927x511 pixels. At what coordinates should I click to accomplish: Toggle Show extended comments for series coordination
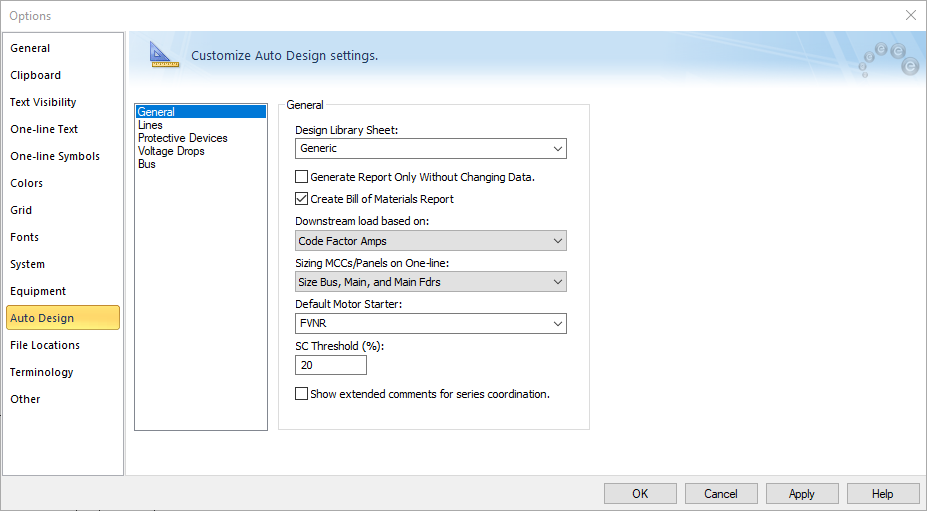point(302,394)
